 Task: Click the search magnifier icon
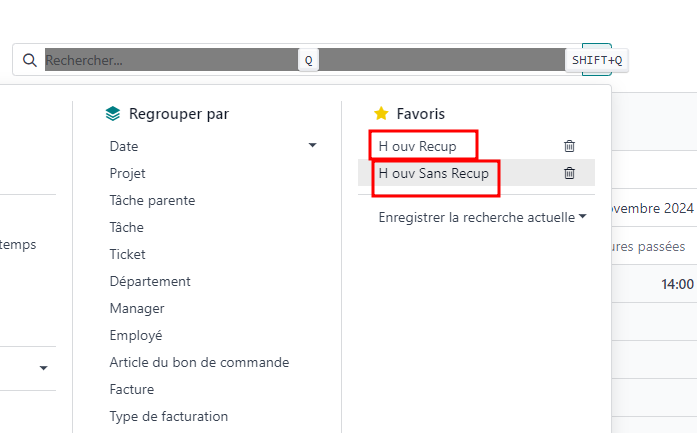click(30, 60)
